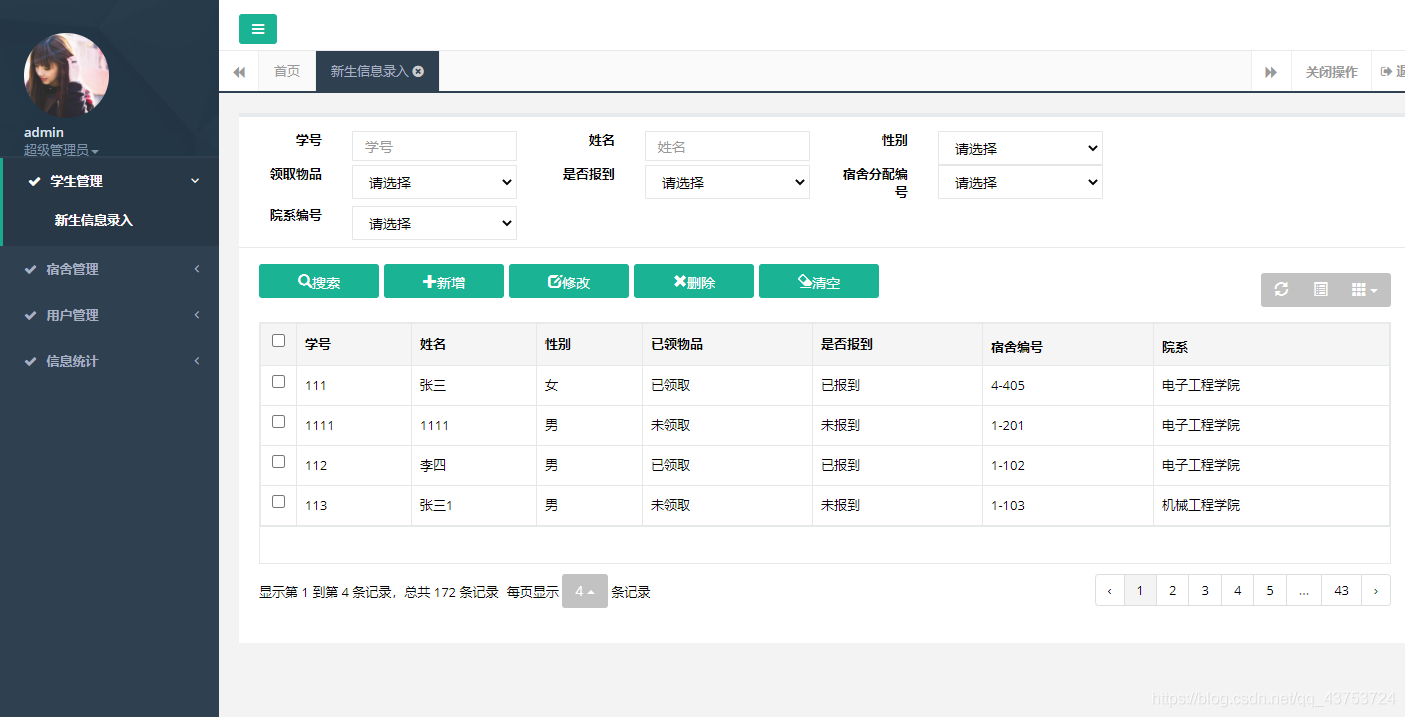Open the column visibility grid icon
Image resolution: width=1405 pixels, height=717 pixels.
click(x=1360, y=289)
